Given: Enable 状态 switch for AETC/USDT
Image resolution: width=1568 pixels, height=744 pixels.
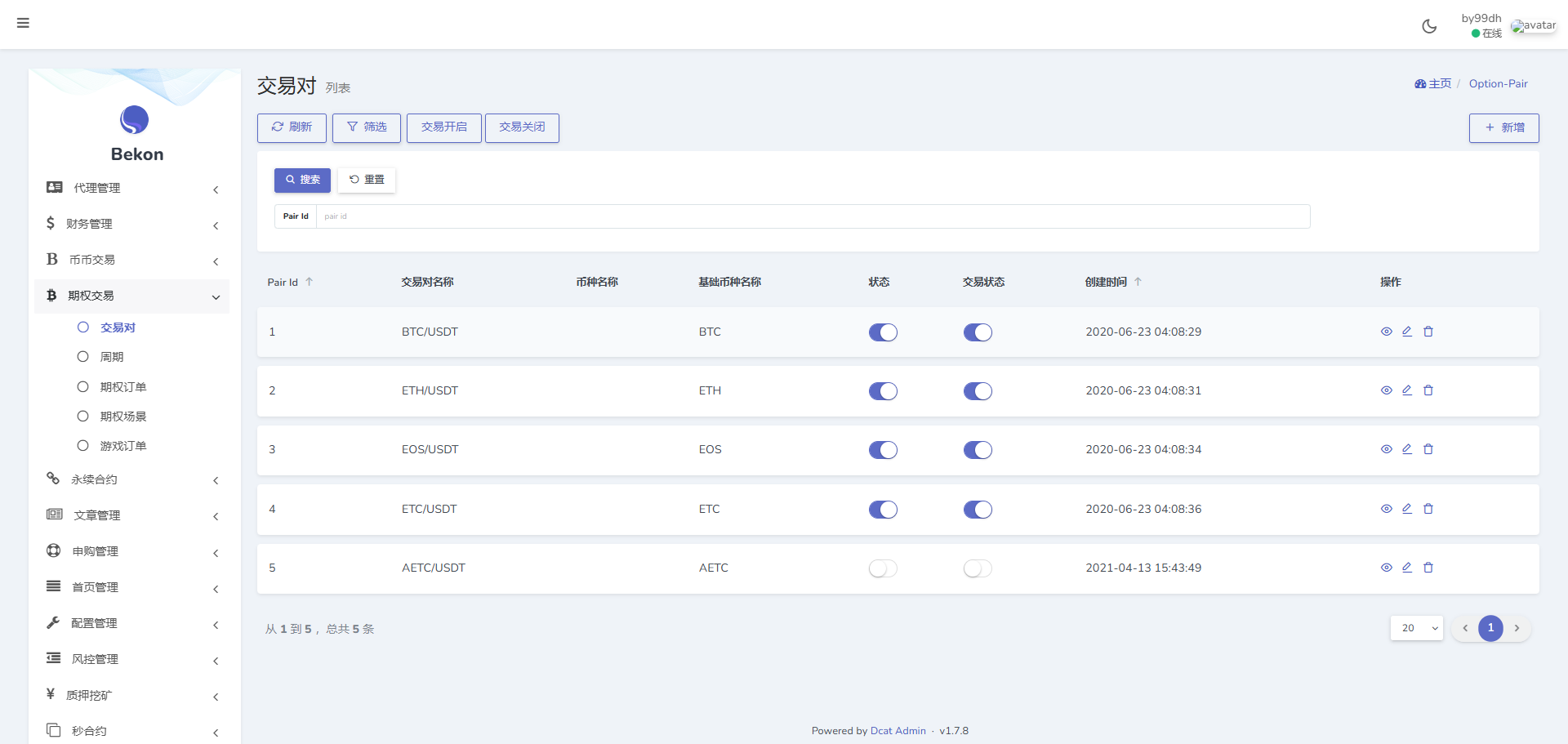Looking at the screenshot, I should tap(883, 568).
